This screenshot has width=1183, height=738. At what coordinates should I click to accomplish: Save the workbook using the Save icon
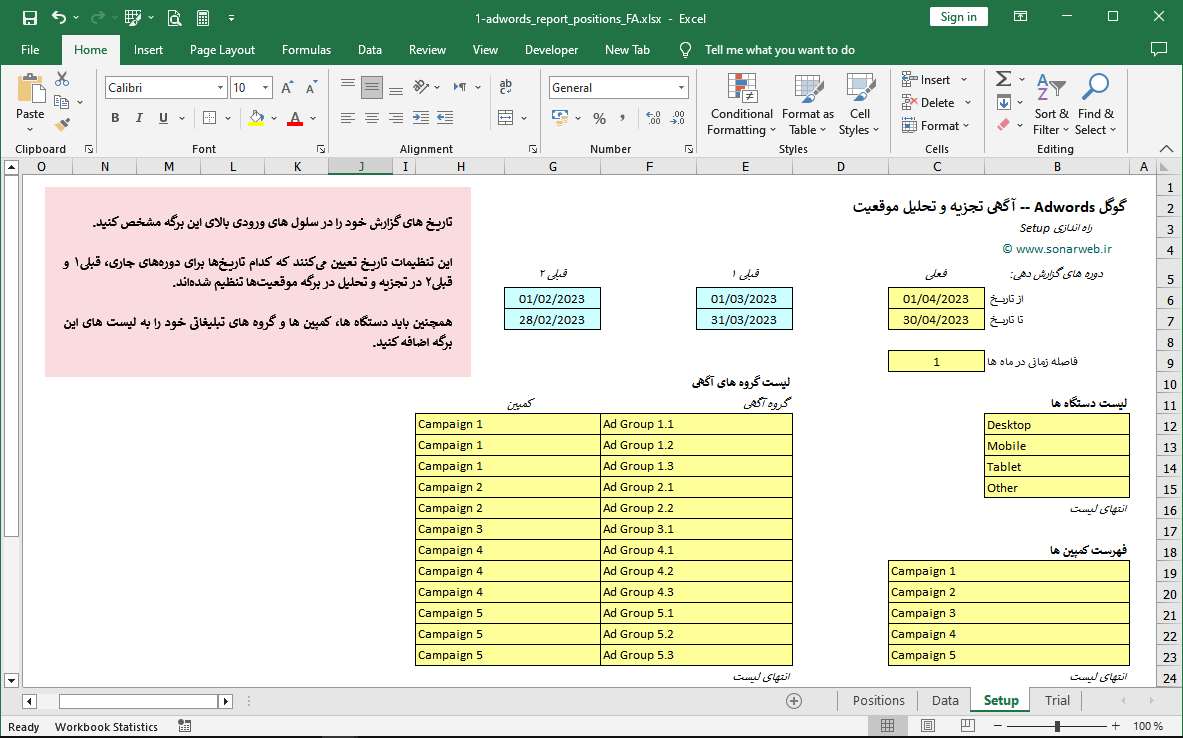pyautogui.click(x=29, y=17)
